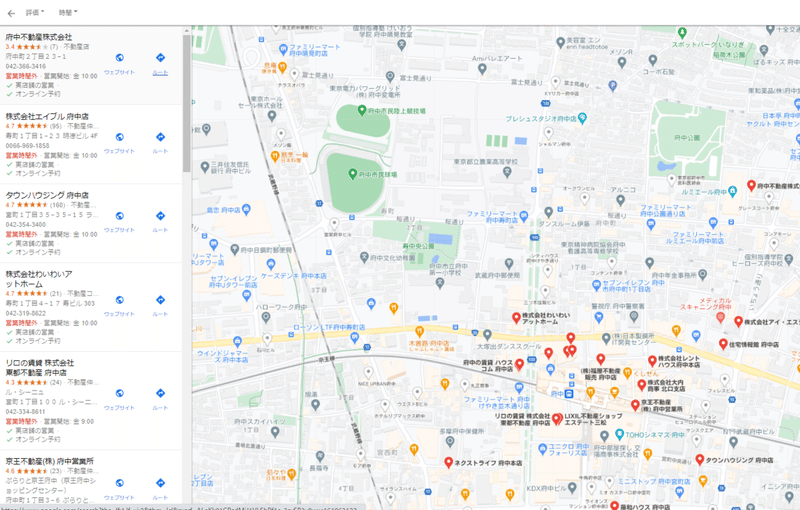The height and width of the screenshot is (510, 800).
Task: Select the TOHOシネマズ 府中 teal pin
Action: 619,435
